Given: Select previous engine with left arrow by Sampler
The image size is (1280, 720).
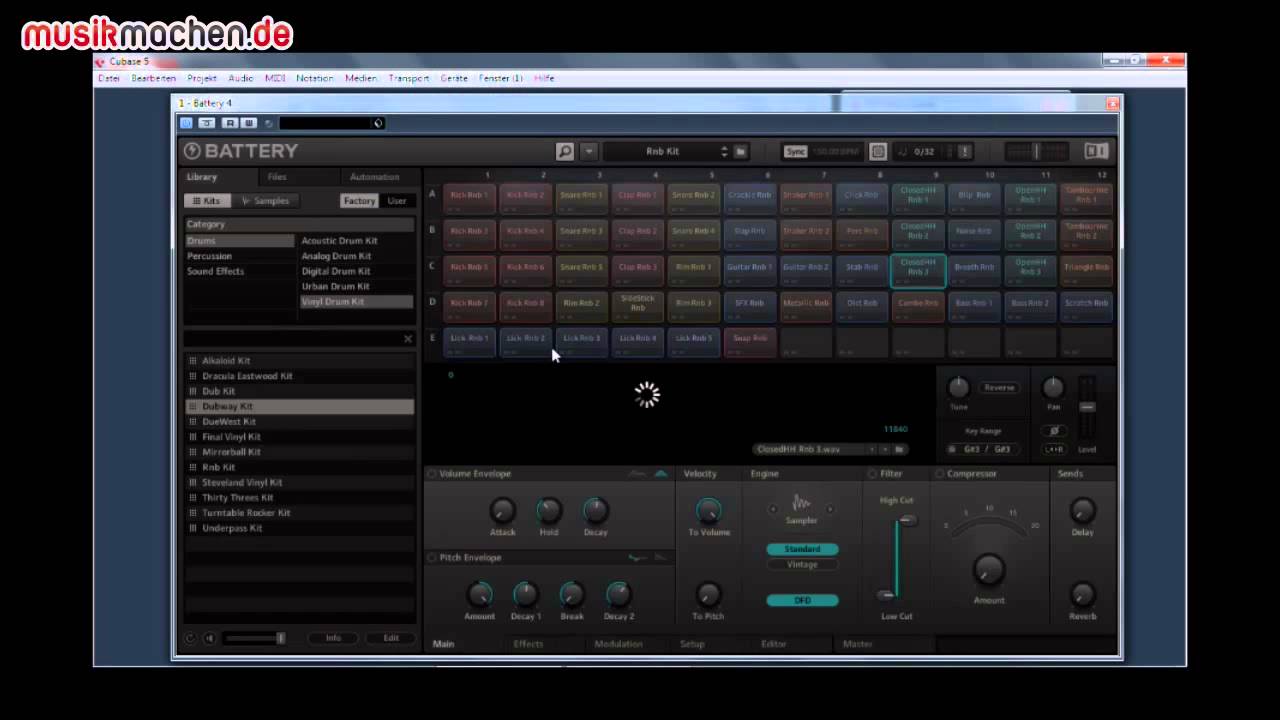Looking at the screenshot, I should (x=773, y=509).
